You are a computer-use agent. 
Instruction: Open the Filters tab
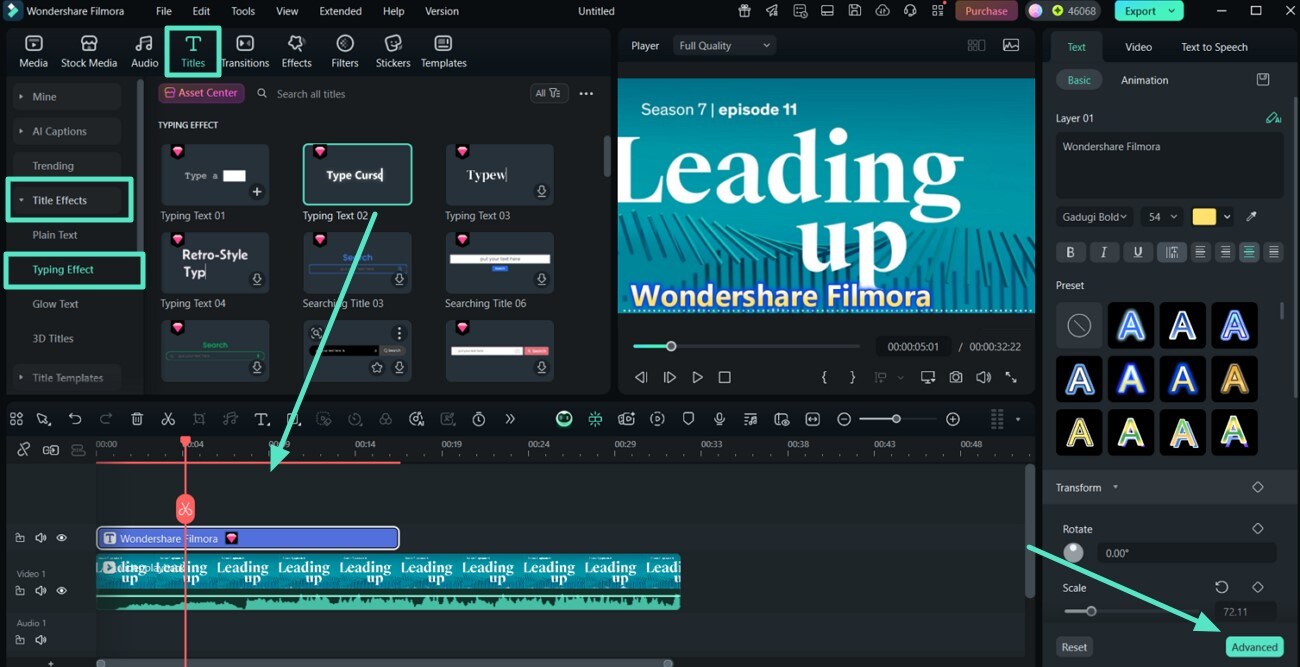345,51
